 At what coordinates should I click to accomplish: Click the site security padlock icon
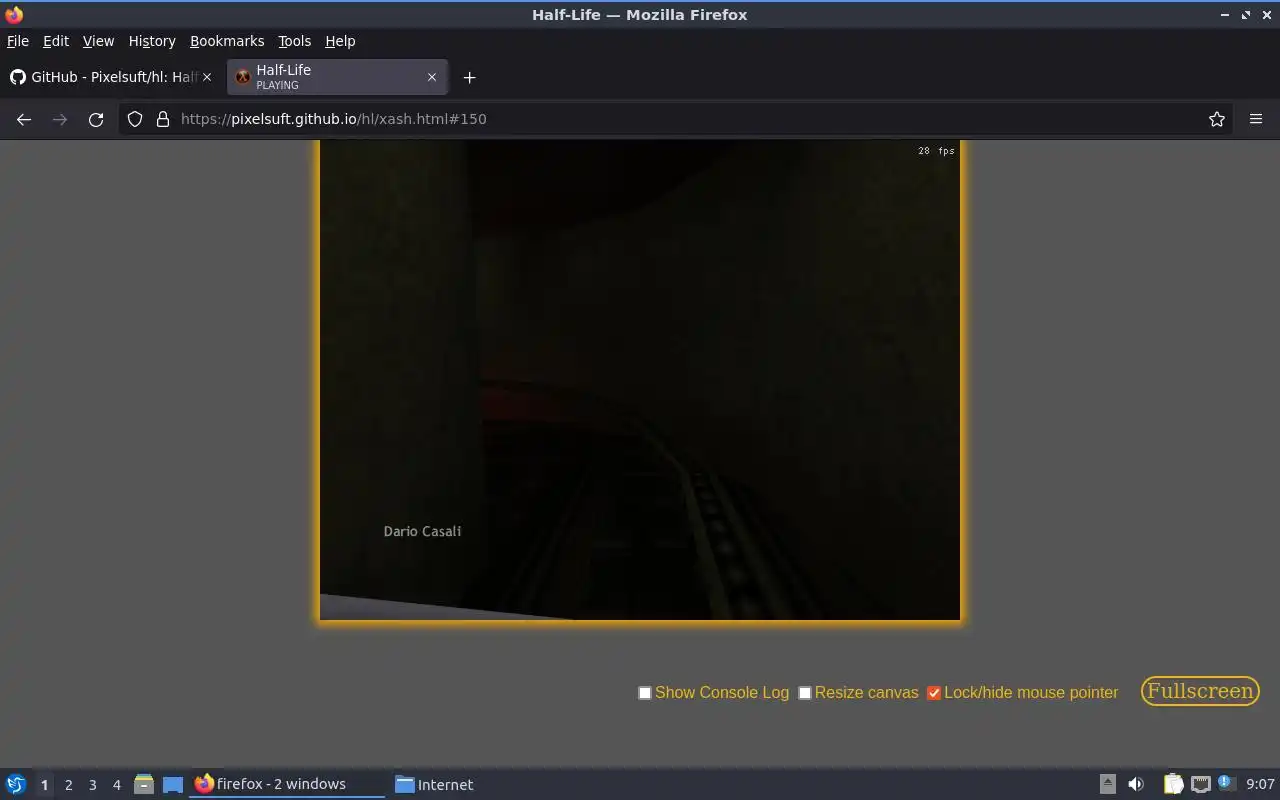pos(163,119)
